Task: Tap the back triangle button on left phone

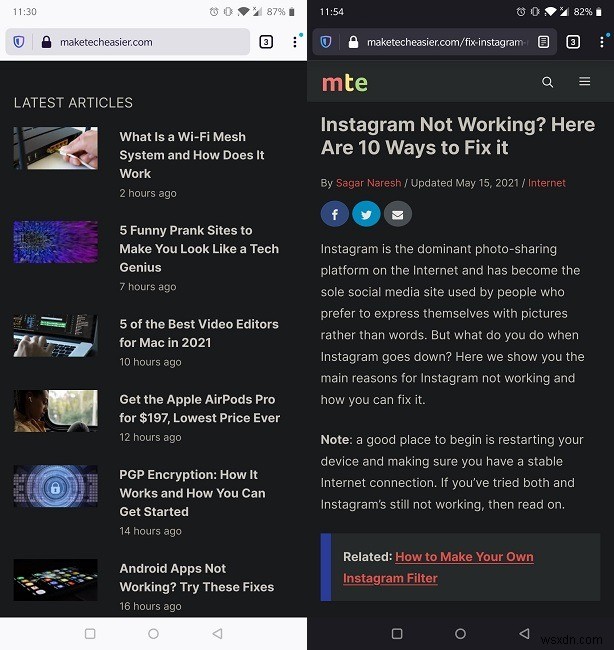Action: (217, 633)
